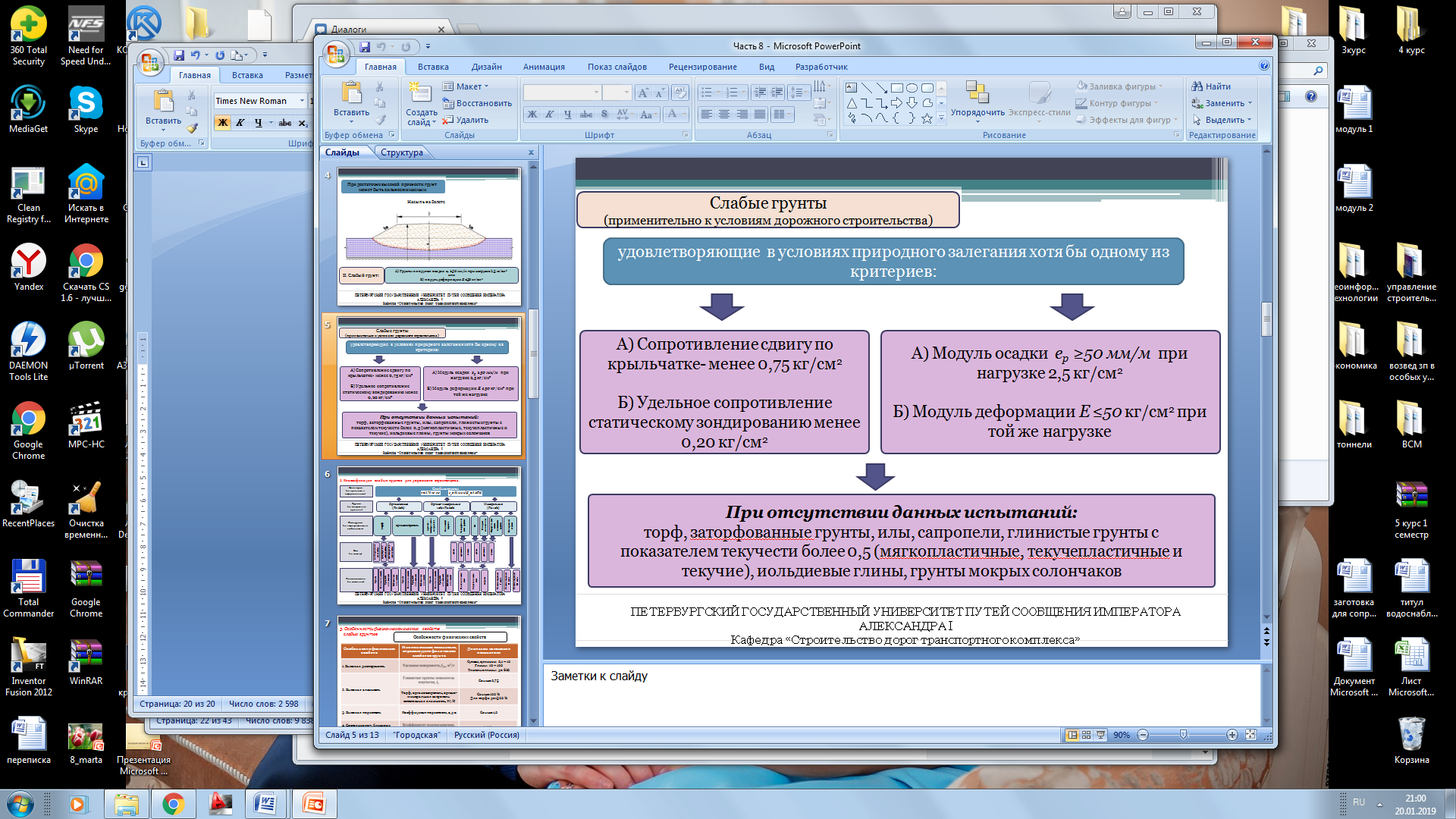Viewport: 1456px width, 819px height.
Task: Toggle underline Ч in PowerPoint font group
Action: (x=567, y=115)
